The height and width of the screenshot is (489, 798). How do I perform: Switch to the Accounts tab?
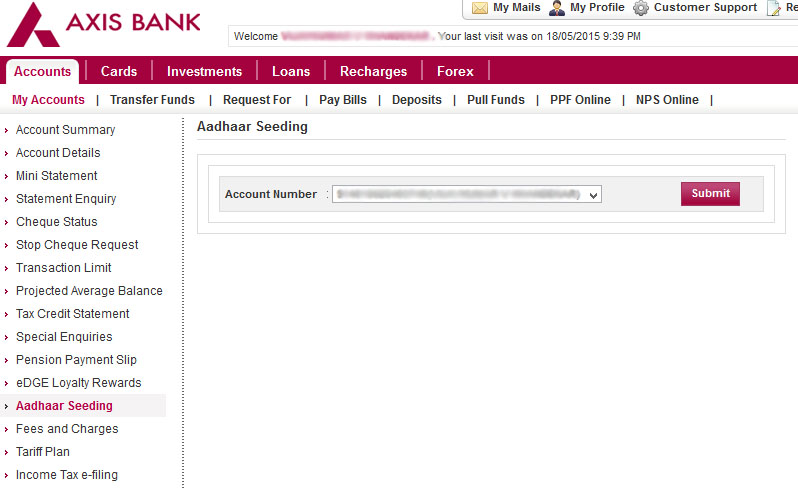[x=42, y=71]
